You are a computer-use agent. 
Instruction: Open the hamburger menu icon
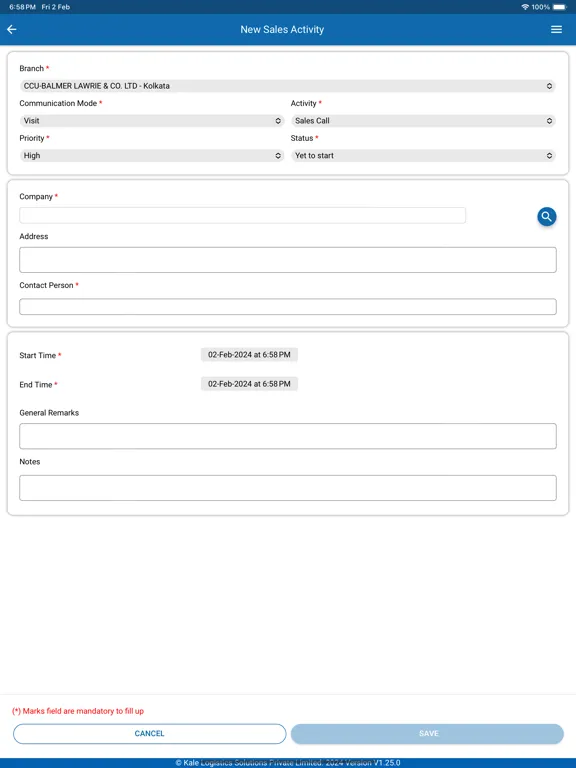pyautogui.click(x=556, y=29)
